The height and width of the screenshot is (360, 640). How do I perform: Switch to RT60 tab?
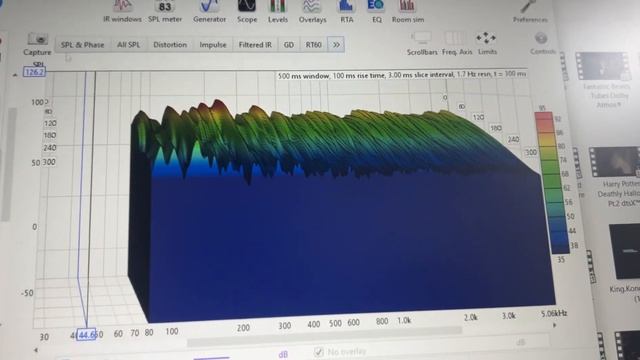(x=313, y=45)
